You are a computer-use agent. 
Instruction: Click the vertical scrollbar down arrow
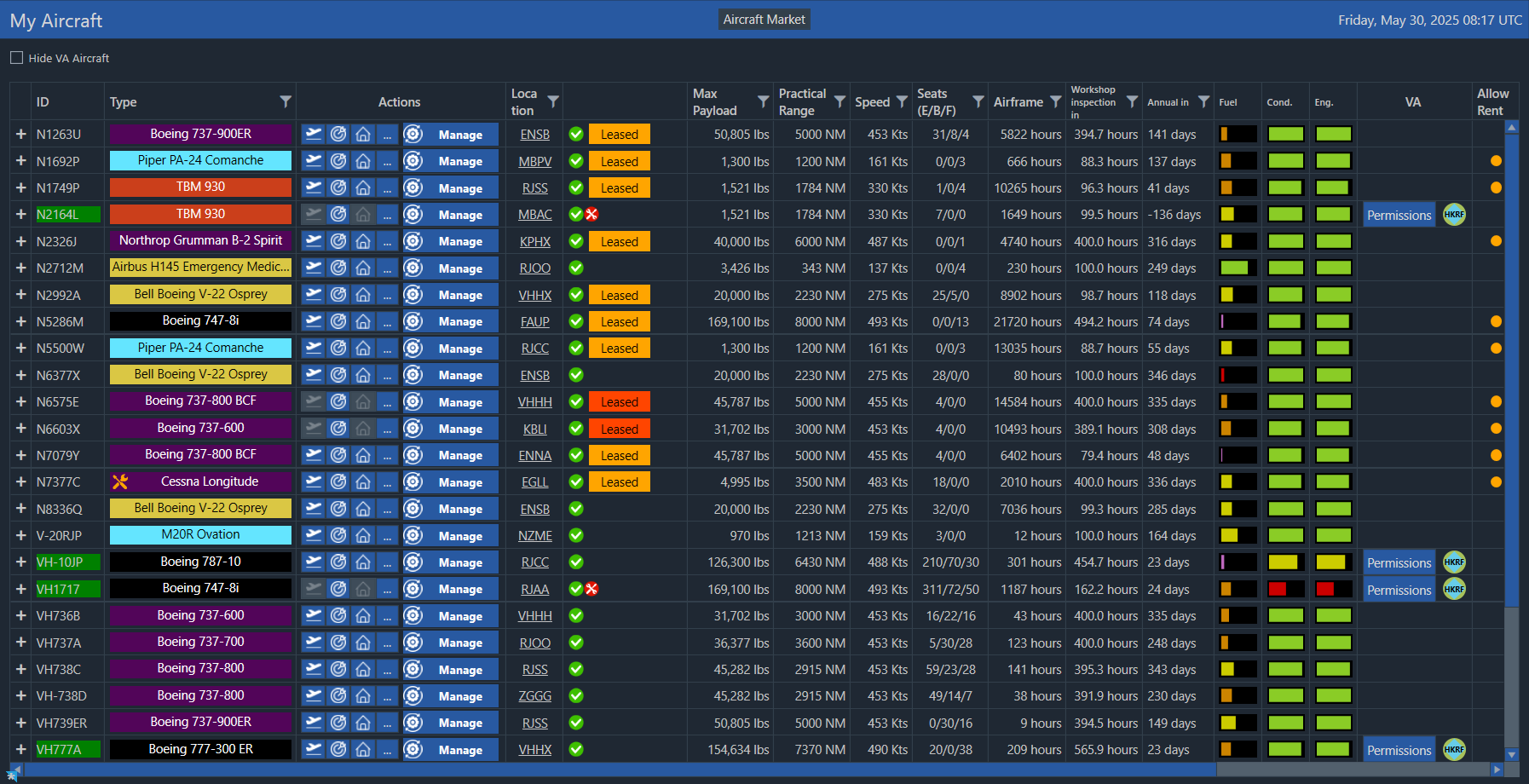[1512, 754]
